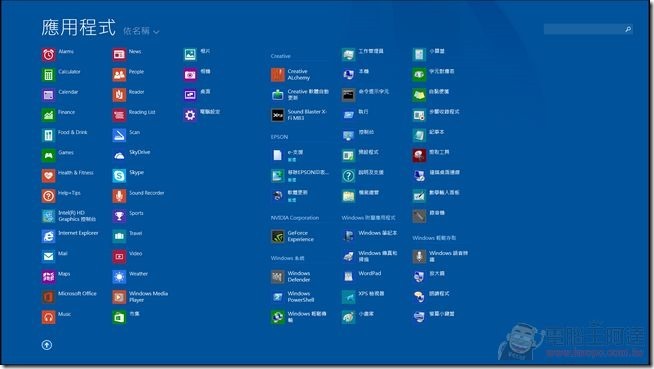The height and width of the screenshot is (369, 654).
Task: Click the up arrow to return to Start
Action: (47, 345)
